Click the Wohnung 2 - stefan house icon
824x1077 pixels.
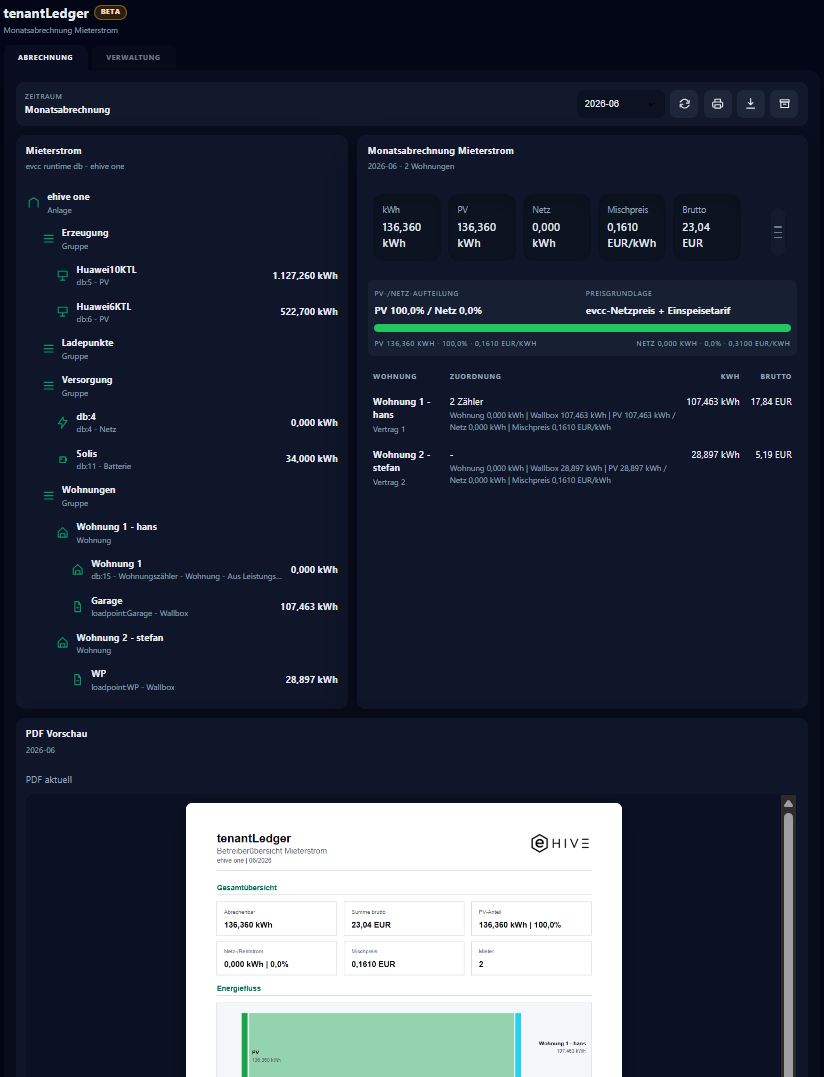coord(62,643)
